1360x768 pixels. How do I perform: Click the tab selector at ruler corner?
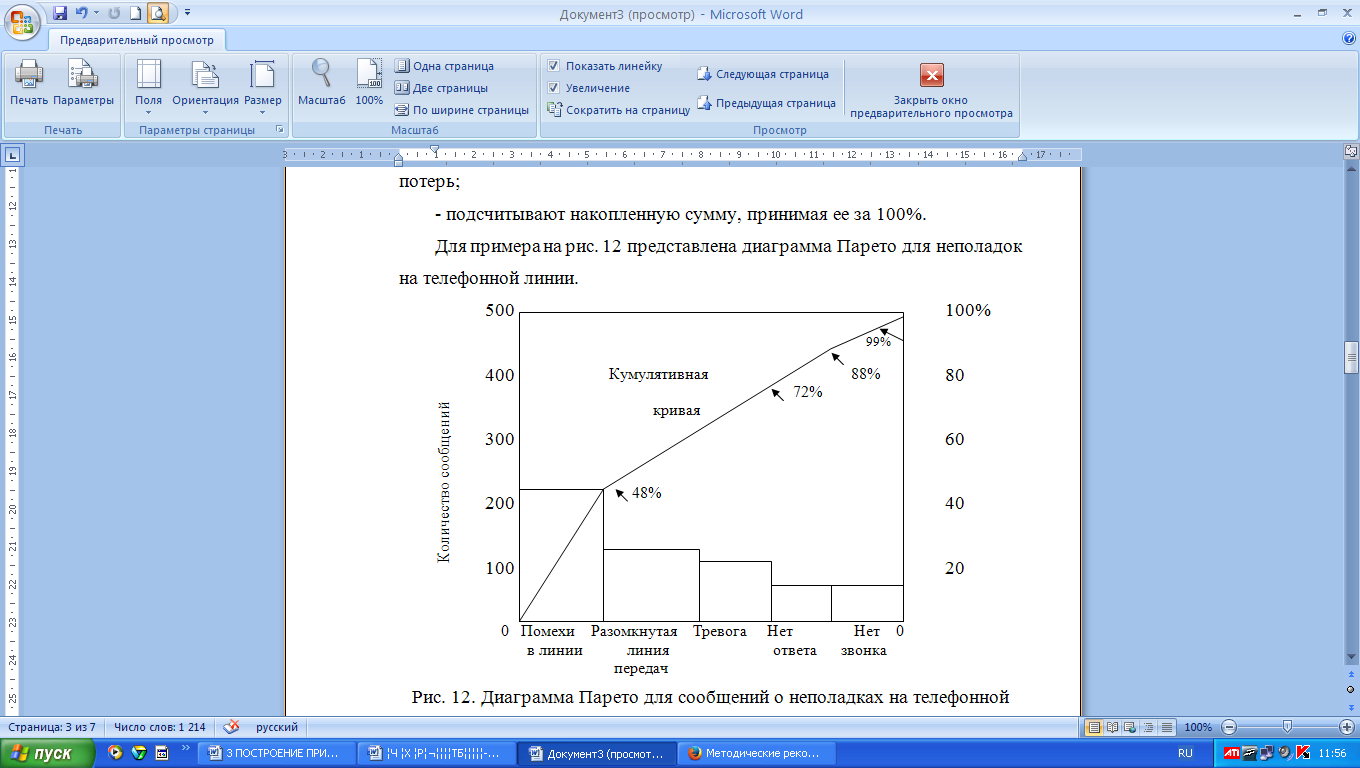coord(13,155)
